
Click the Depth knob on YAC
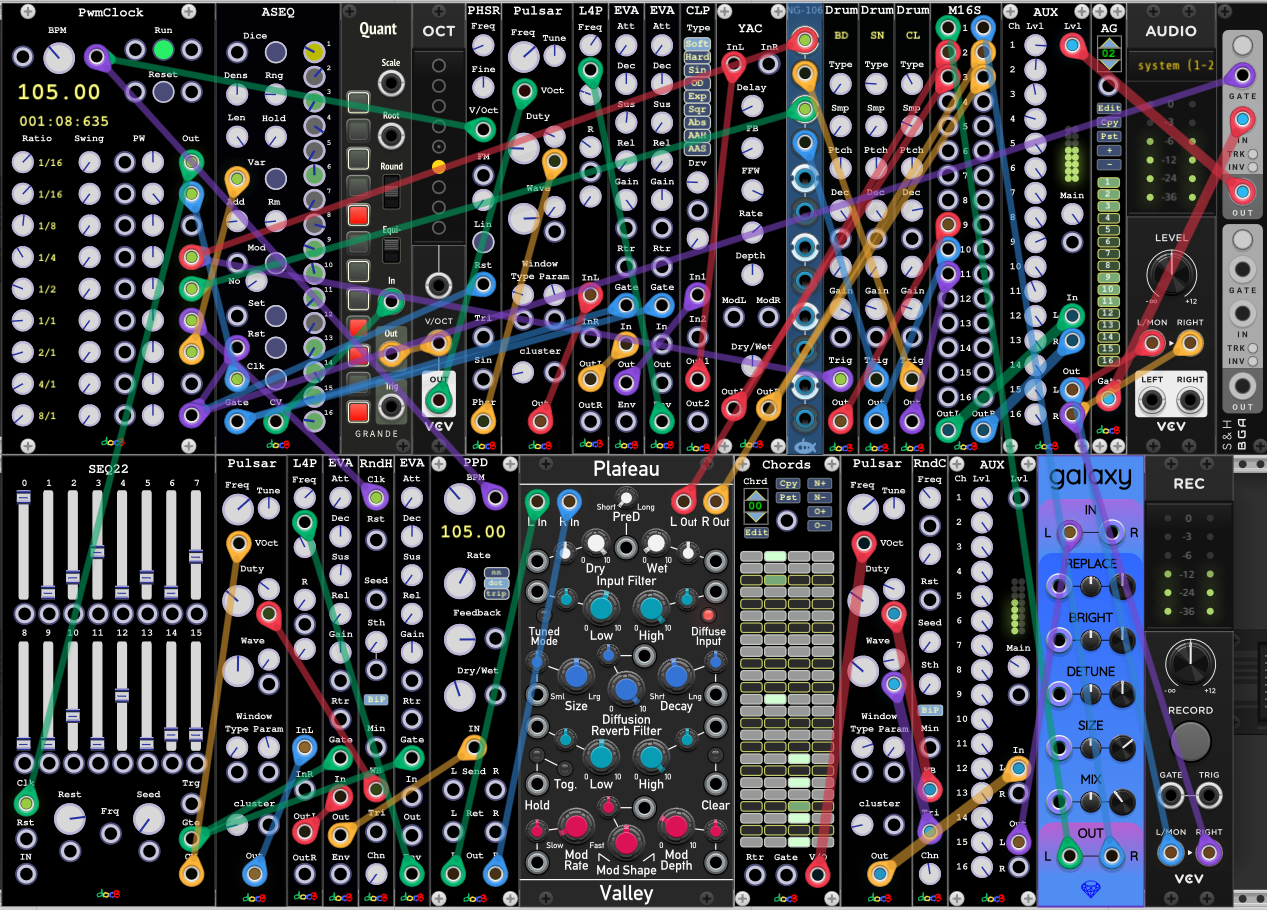point(751,274)
